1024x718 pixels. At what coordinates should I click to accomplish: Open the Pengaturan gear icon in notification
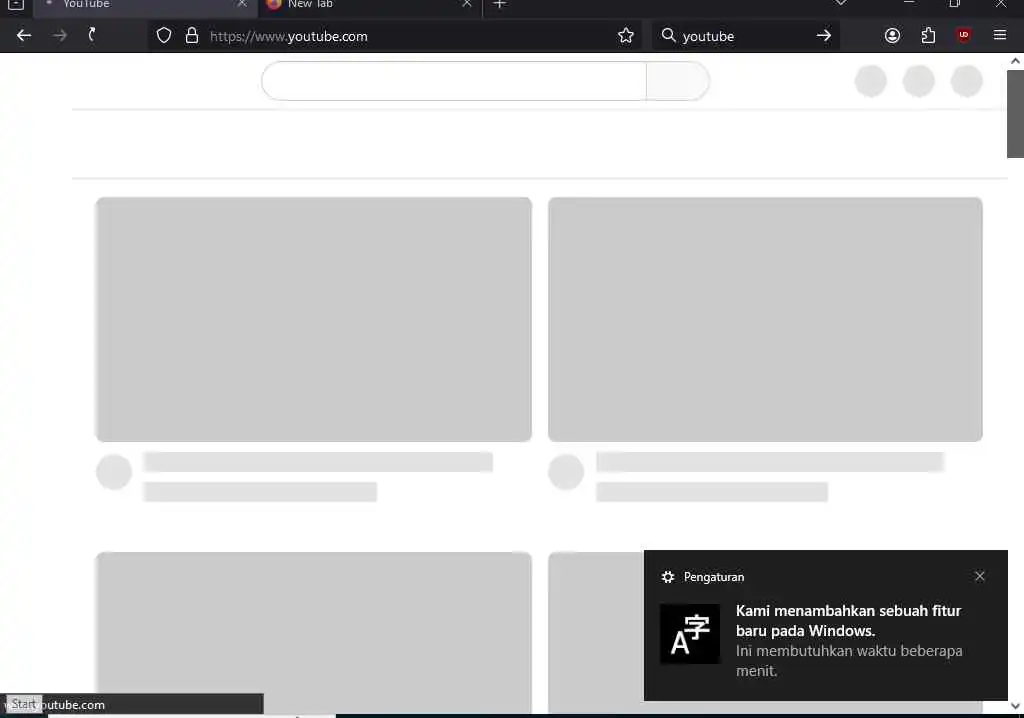667,577
